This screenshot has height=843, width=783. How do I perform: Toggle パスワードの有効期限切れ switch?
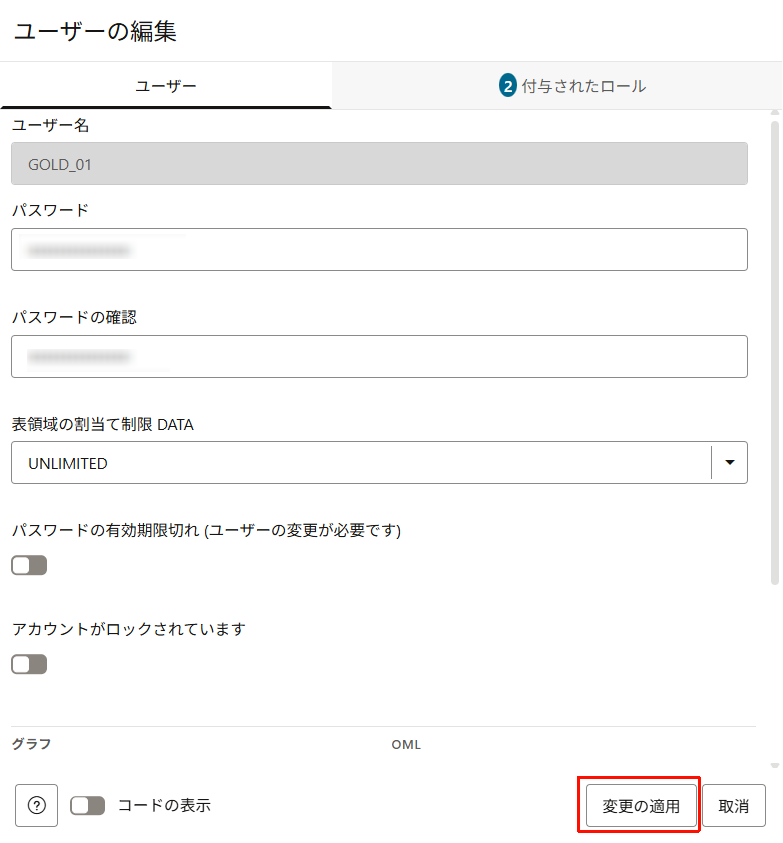pos(29,565)
